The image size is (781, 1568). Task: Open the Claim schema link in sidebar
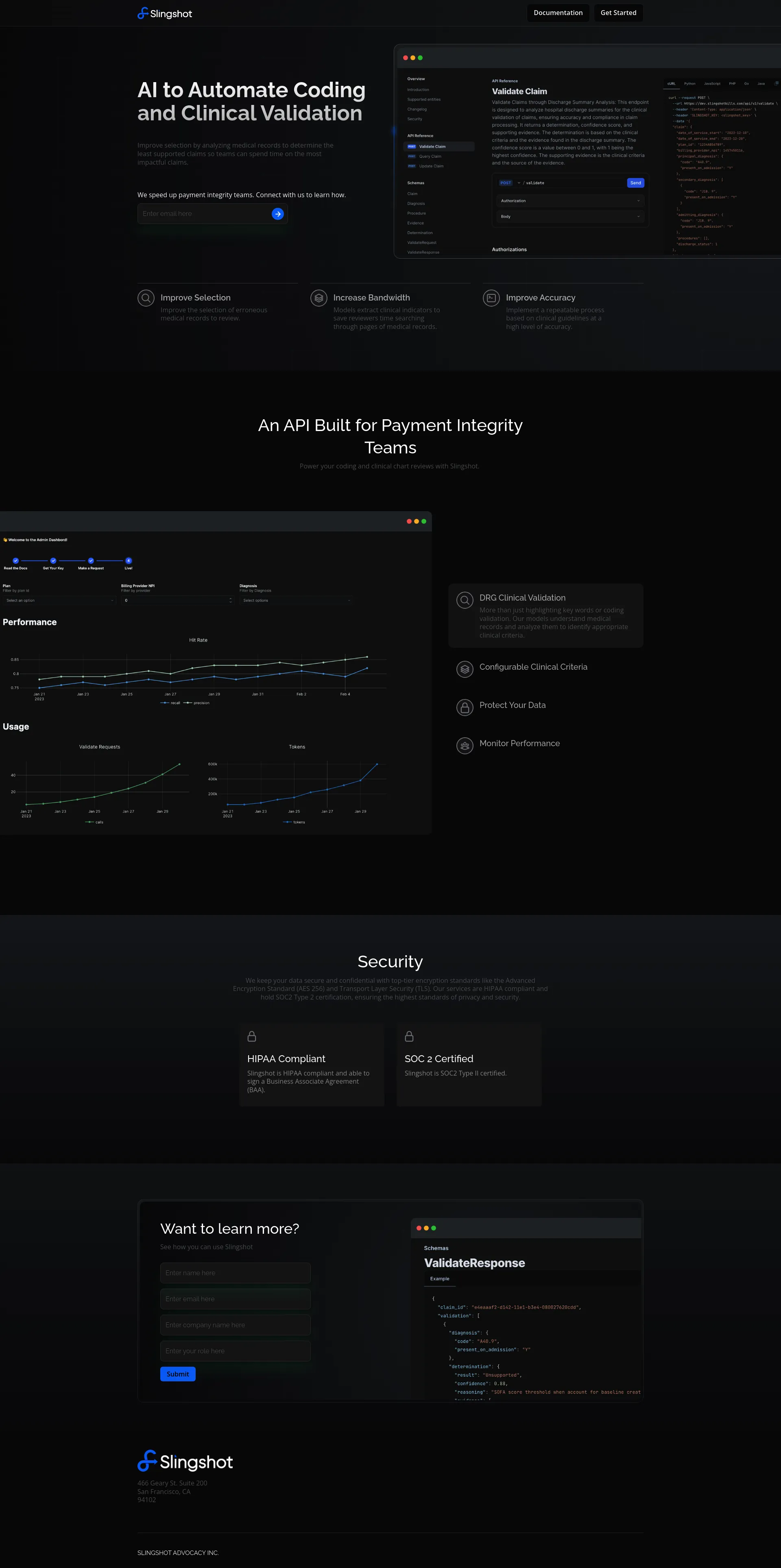pos(412,194)
